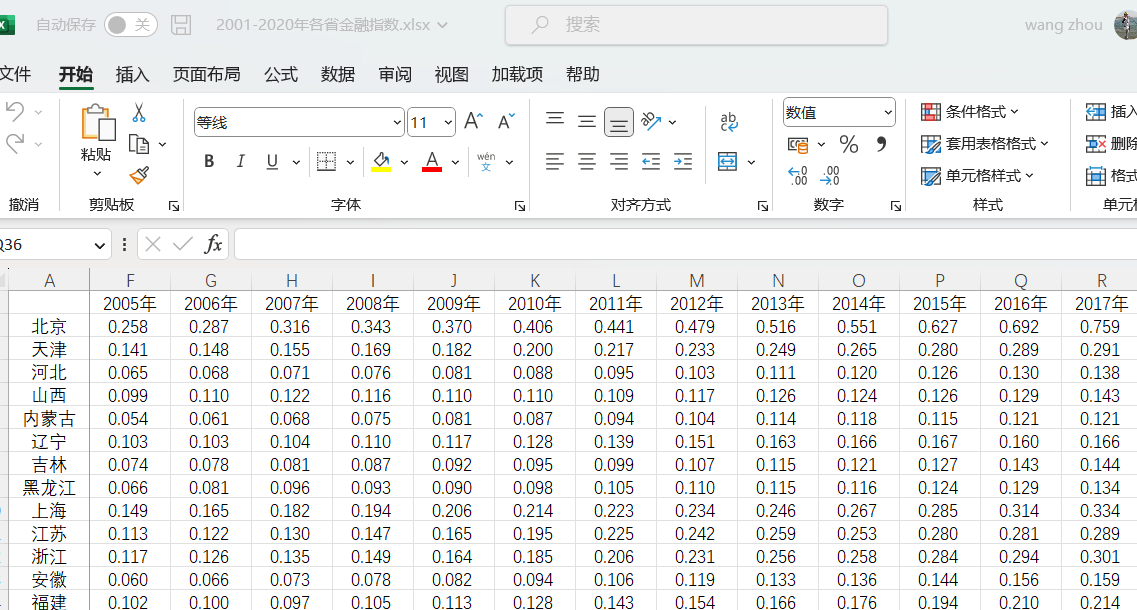Toggle the AutoSave switch
Viewport: 1137px width, 610px height.
[131, 25]
